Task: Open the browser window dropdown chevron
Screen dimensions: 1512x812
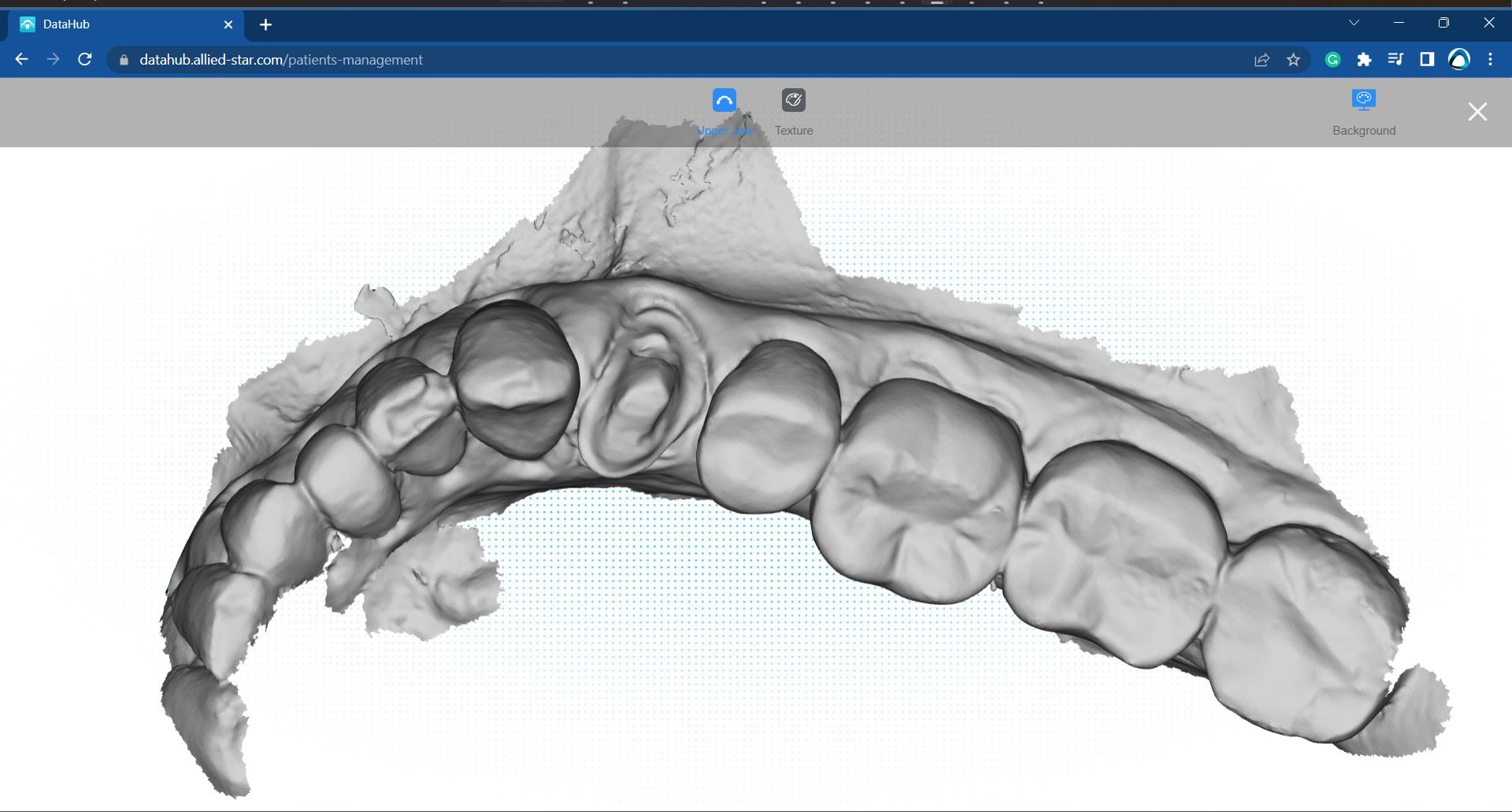Action: (1353, 22)
